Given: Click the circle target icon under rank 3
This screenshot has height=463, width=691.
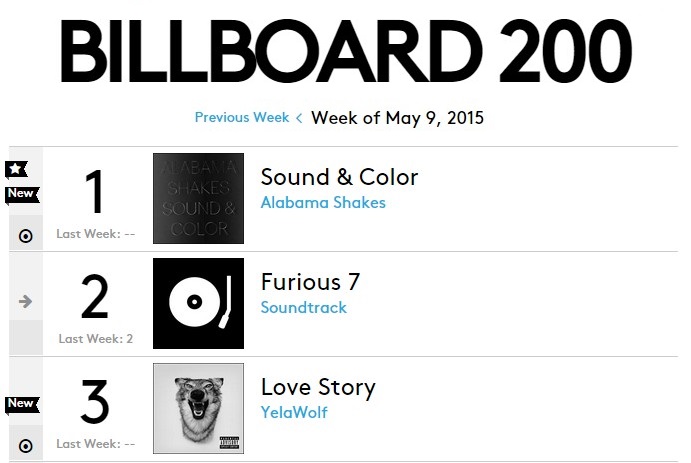Looking at the screenshot, I should tap(26, 446).
